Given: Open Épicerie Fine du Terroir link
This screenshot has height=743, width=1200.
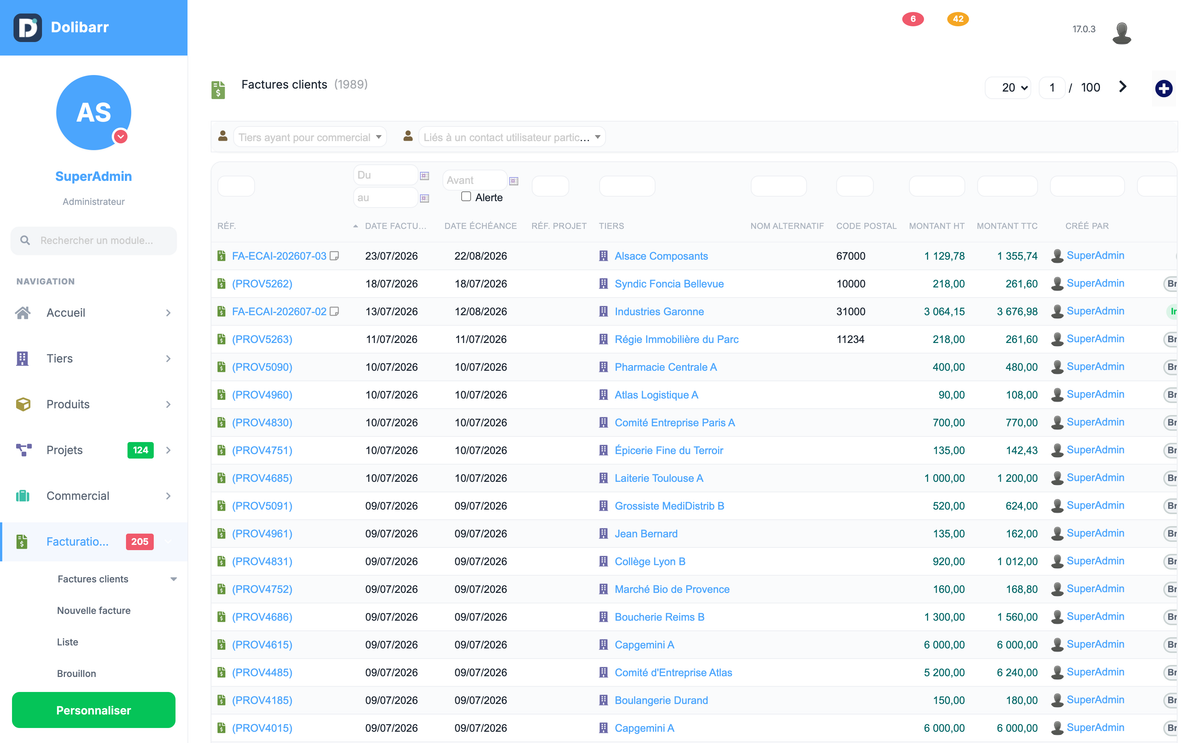Looking at the screenshot, I should coord(669,451).
